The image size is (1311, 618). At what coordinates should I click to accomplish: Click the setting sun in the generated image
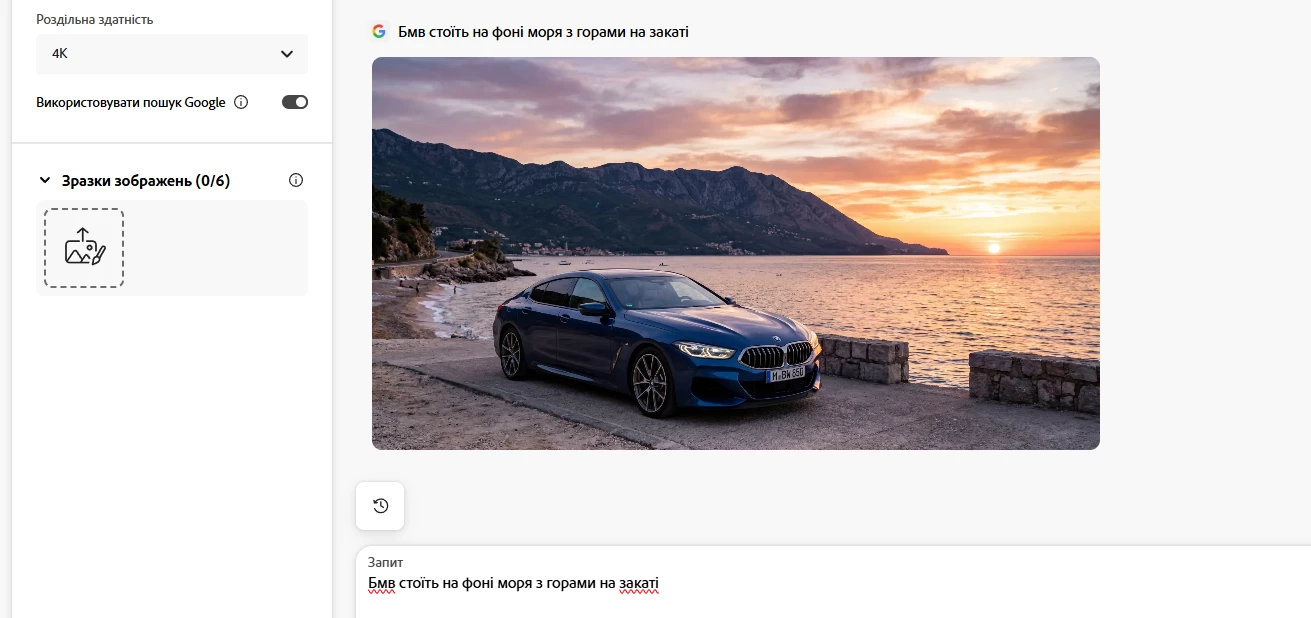pyautogui.click(x=993, y=246)
